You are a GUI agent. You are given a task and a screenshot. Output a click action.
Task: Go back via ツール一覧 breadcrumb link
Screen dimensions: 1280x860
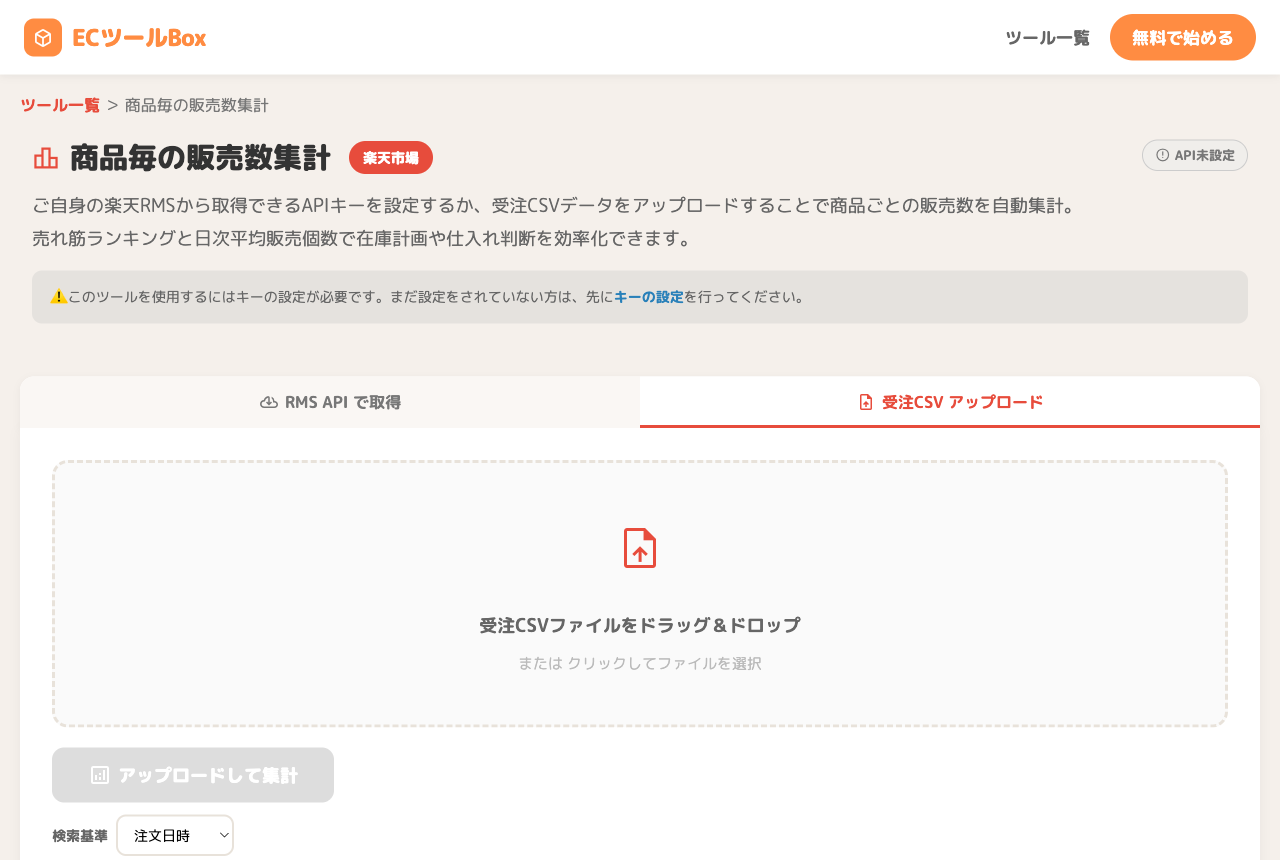pyautogui.click(x=60, y=105)
